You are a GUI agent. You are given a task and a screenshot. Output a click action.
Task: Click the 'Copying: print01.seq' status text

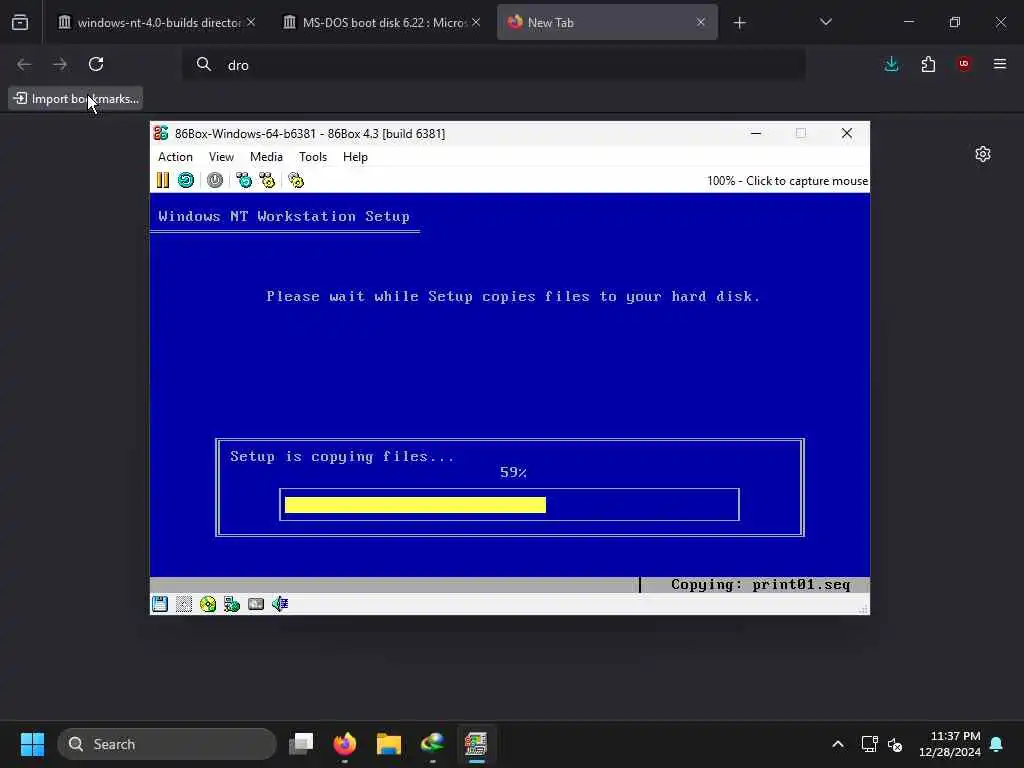(x=761, y=584)
